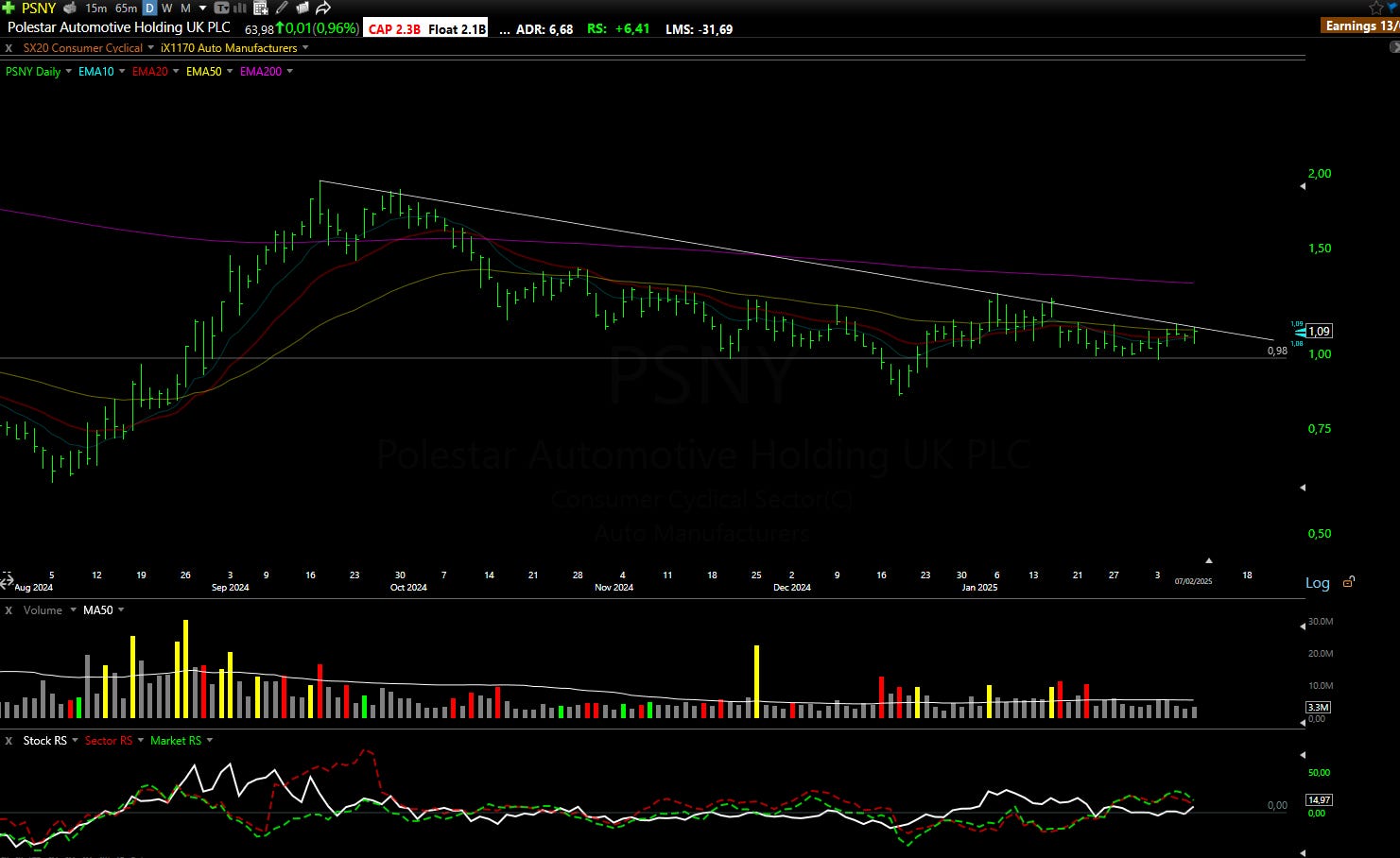The height and width of the screenshot is (858, 1400).
Task: Click the double-arrow scroll icon at left of date axis
Action: coord(7,583)
